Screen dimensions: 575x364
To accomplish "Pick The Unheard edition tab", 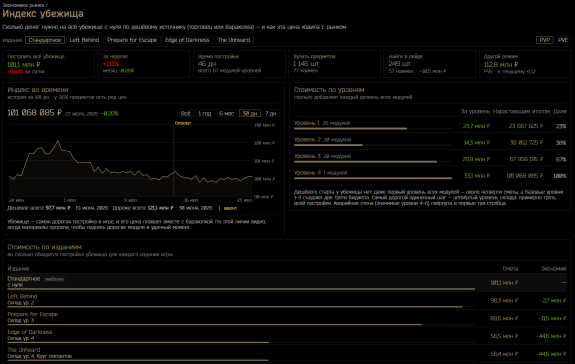I will [234, 40].
